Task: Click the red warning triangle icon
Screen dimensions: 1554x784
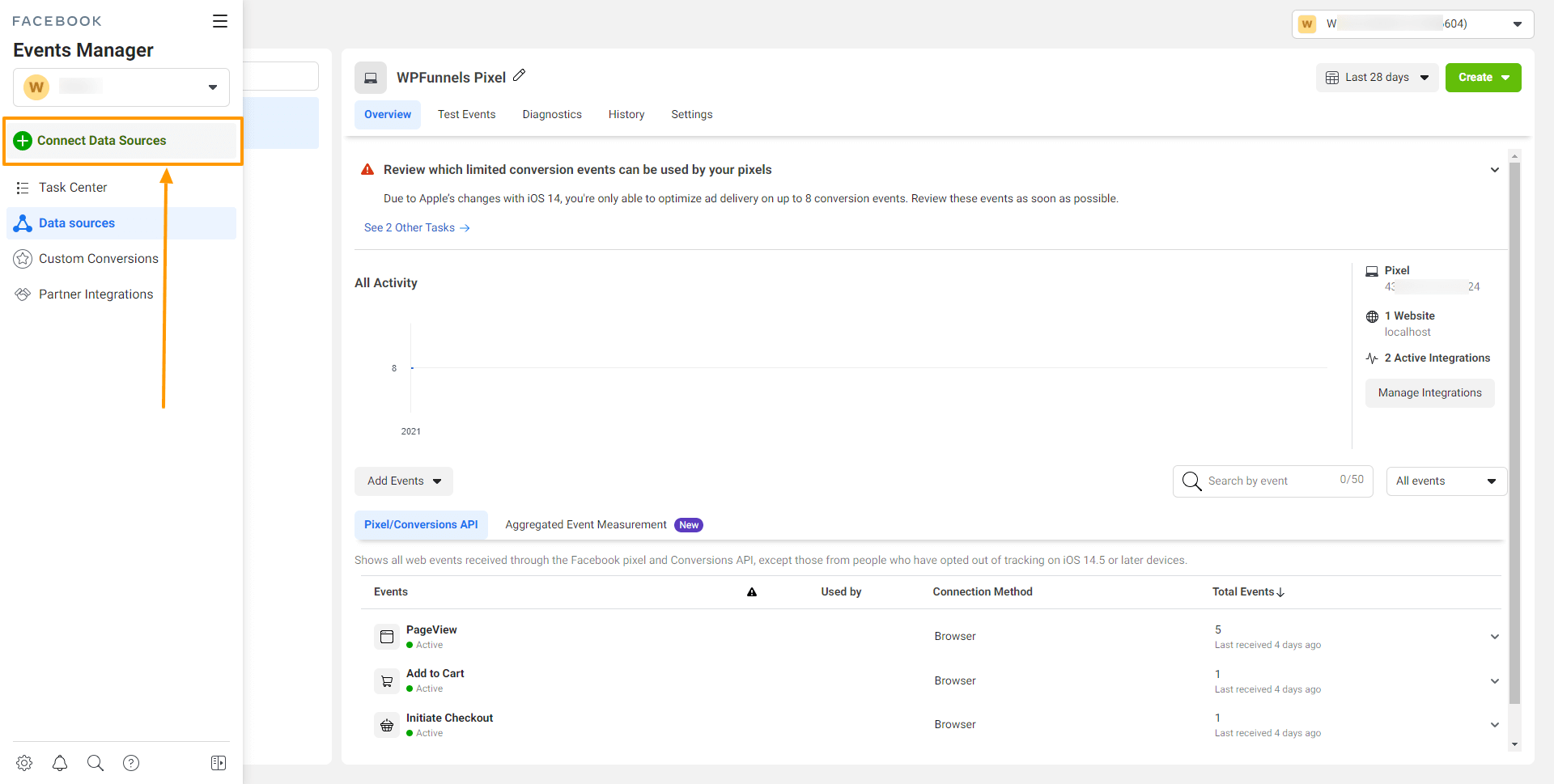Action: 367,170
